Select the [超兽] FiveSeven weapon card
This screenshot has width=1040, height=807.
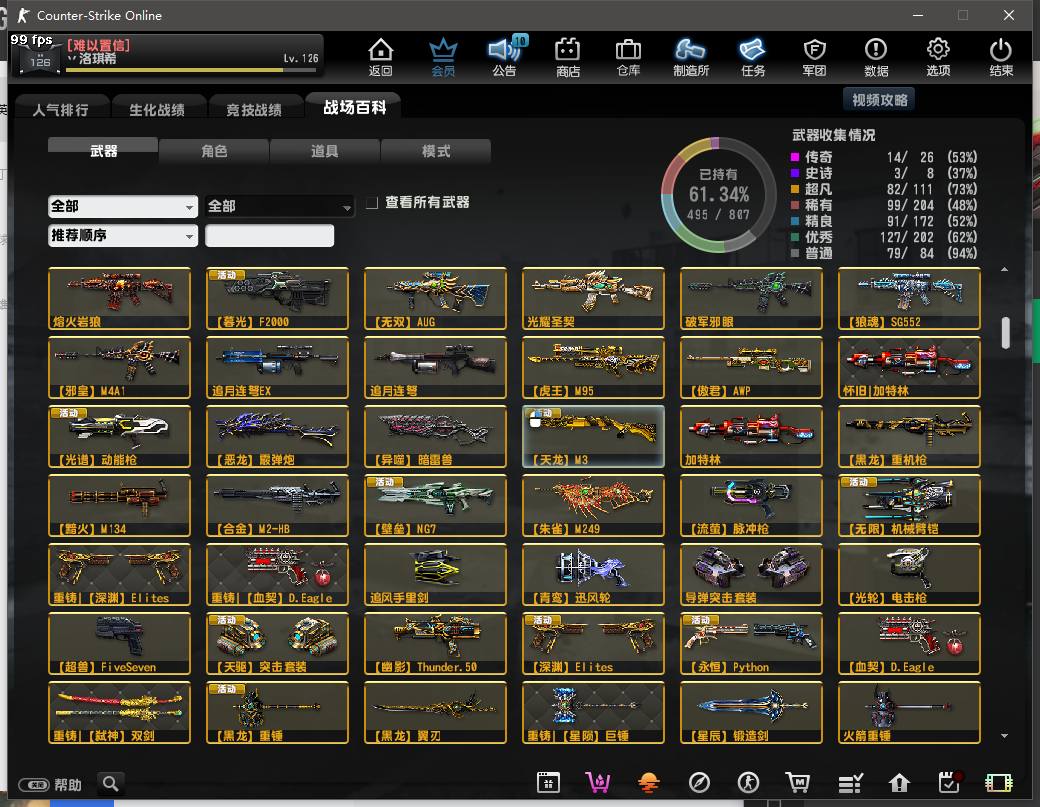point(119,643)
